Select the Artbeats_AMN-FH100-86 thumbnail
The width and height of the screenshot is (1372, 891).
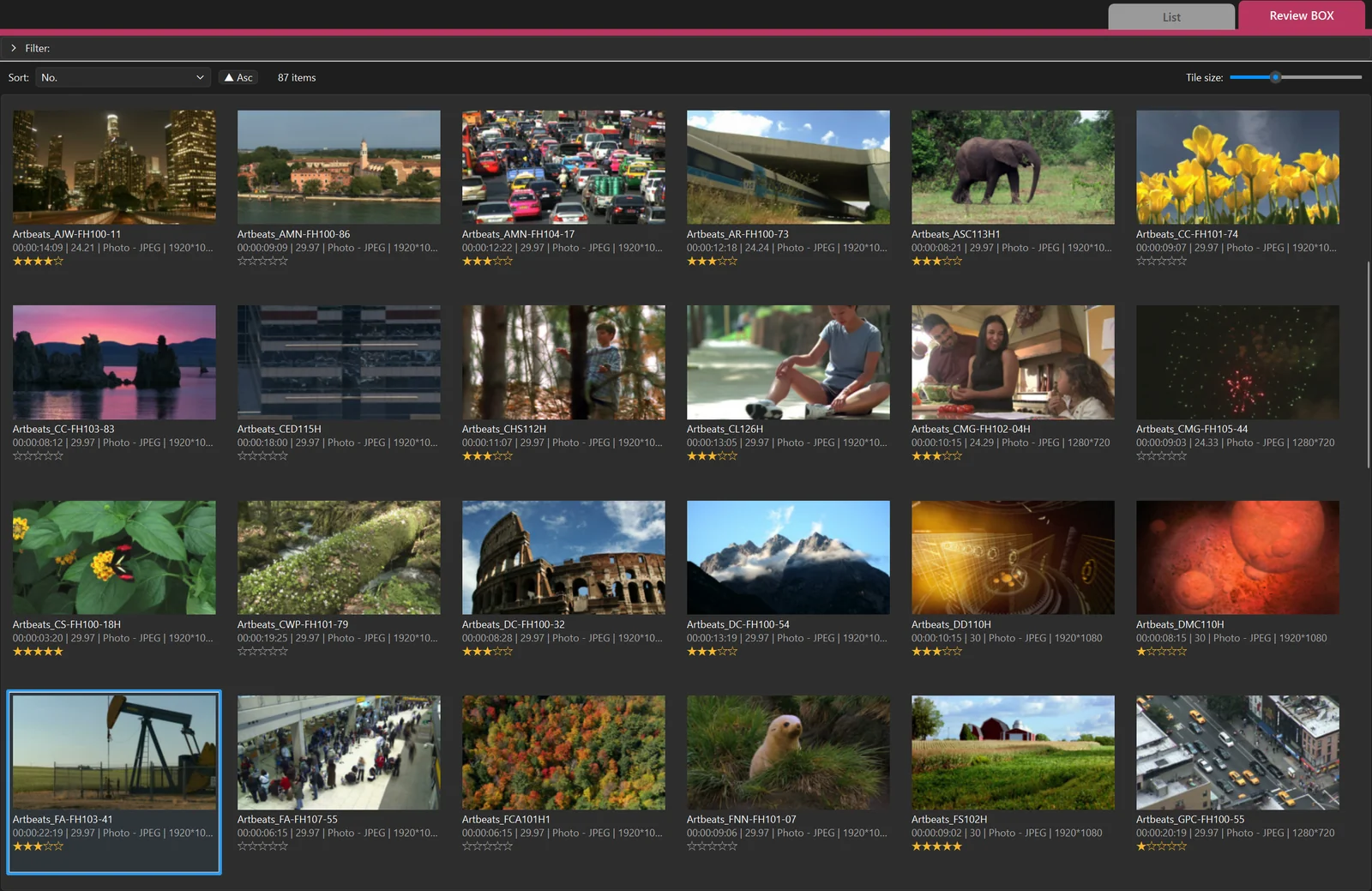pos(339,167)
